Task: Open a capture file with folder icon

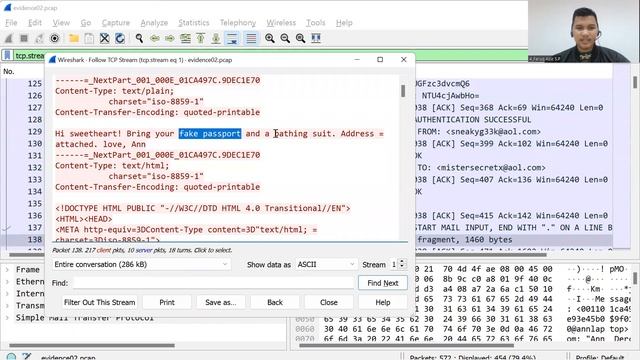Action: [x=74, y=38]
